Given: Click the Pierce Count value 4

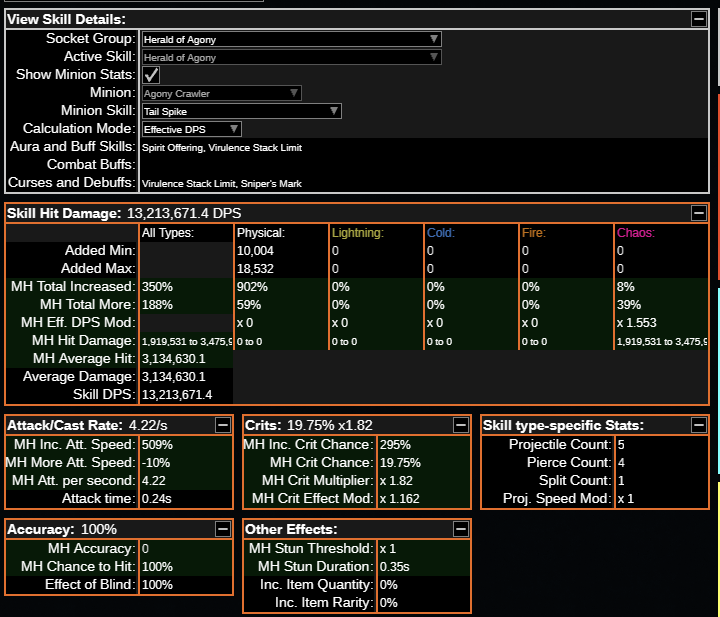Looking at the screenshot, I should [x=621, y=463].
